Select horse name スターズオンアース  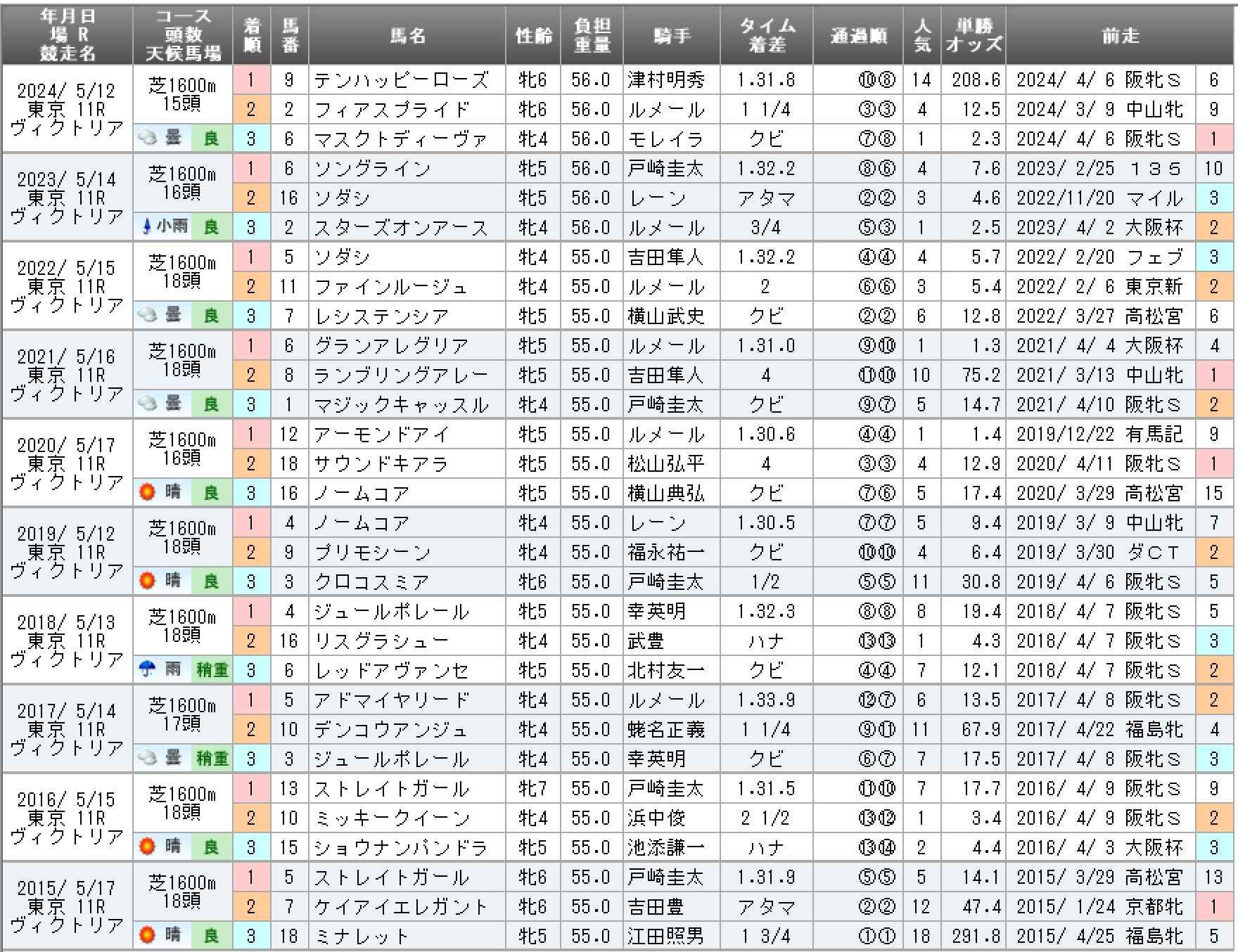pyautogui.click(x=401, y=228)
